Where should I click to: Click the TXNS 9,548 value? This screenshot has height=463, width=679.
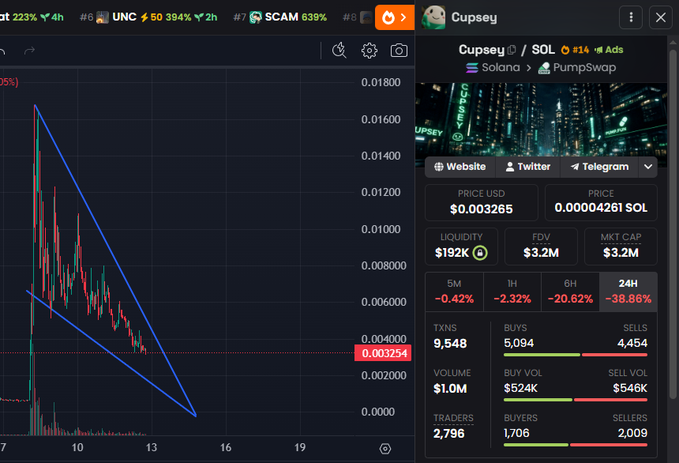(x=450, y=343)
